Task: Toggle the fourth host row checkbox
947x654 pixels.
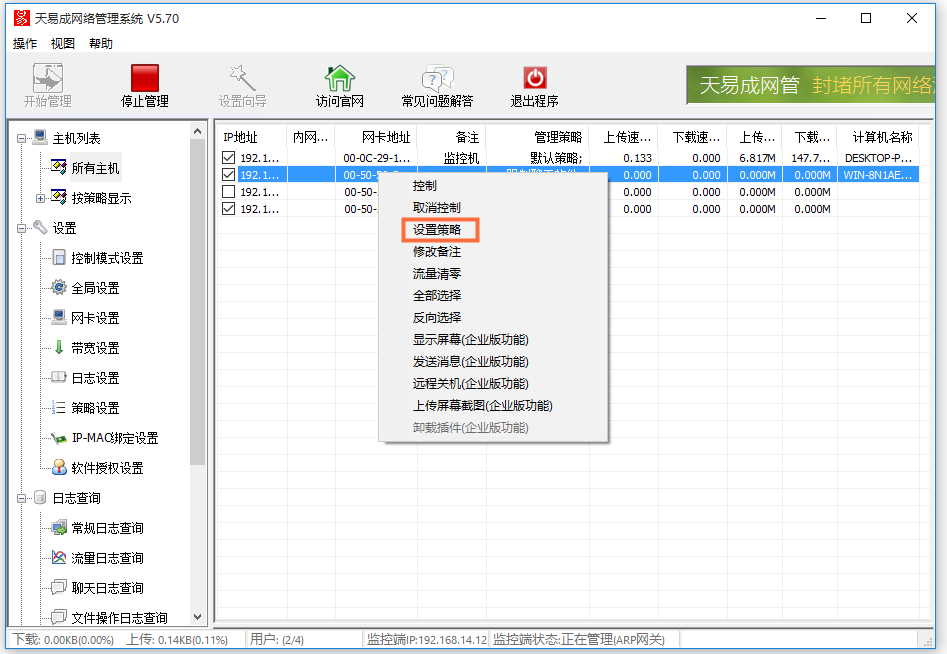Action: pos(228,208)
